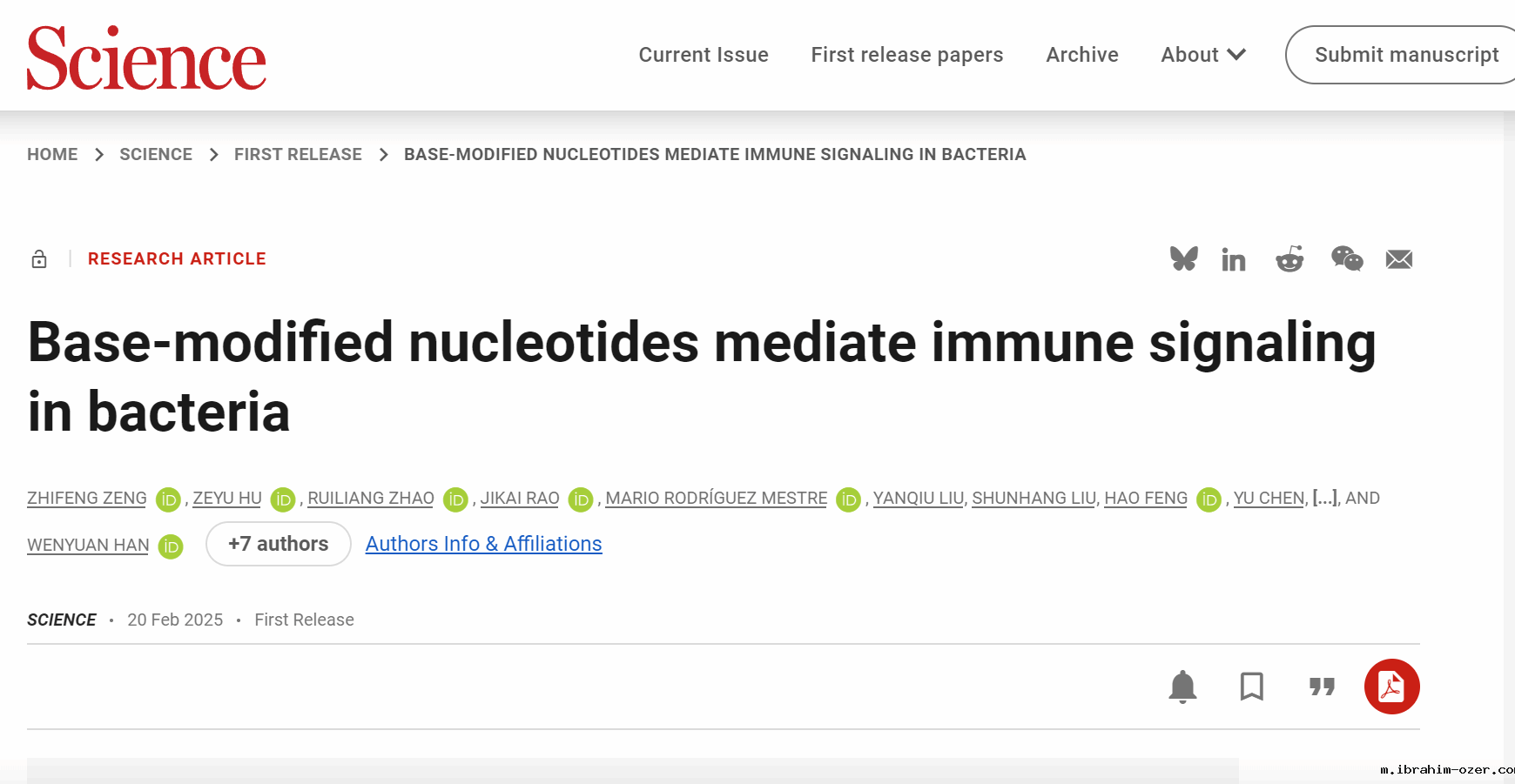1515x784 pixels.
Task: Download PDF with red button
Action: point(1391,687)
